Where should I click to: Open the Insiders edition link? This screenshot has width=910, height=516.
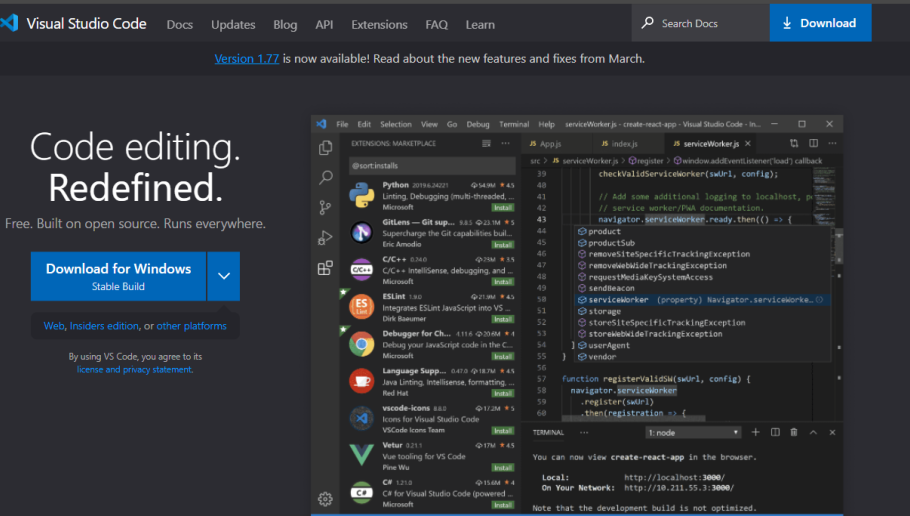pyautogui.click(x=104, y=326)
